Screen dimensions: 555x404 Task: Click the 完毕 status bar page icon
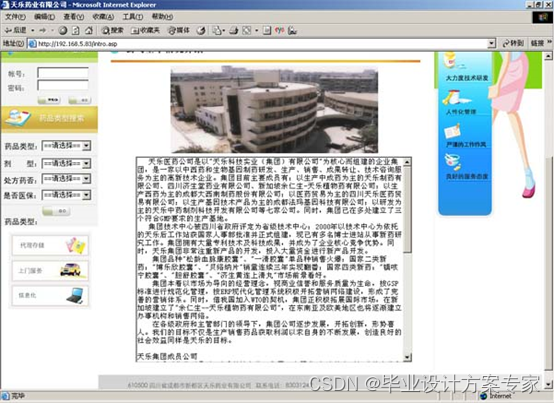[x=5, y=396]
